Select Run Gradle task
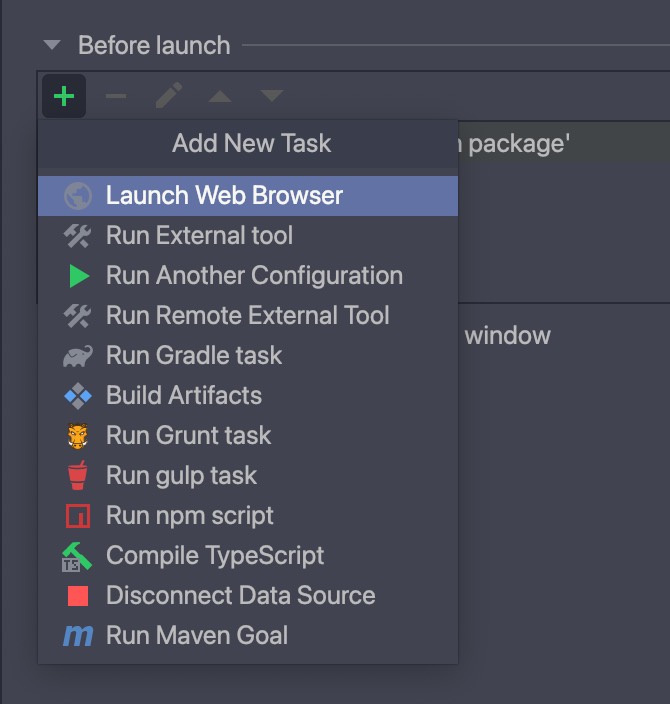Viewport: 670px width, 704px height. pyautogui.click(x=248, y=356)
